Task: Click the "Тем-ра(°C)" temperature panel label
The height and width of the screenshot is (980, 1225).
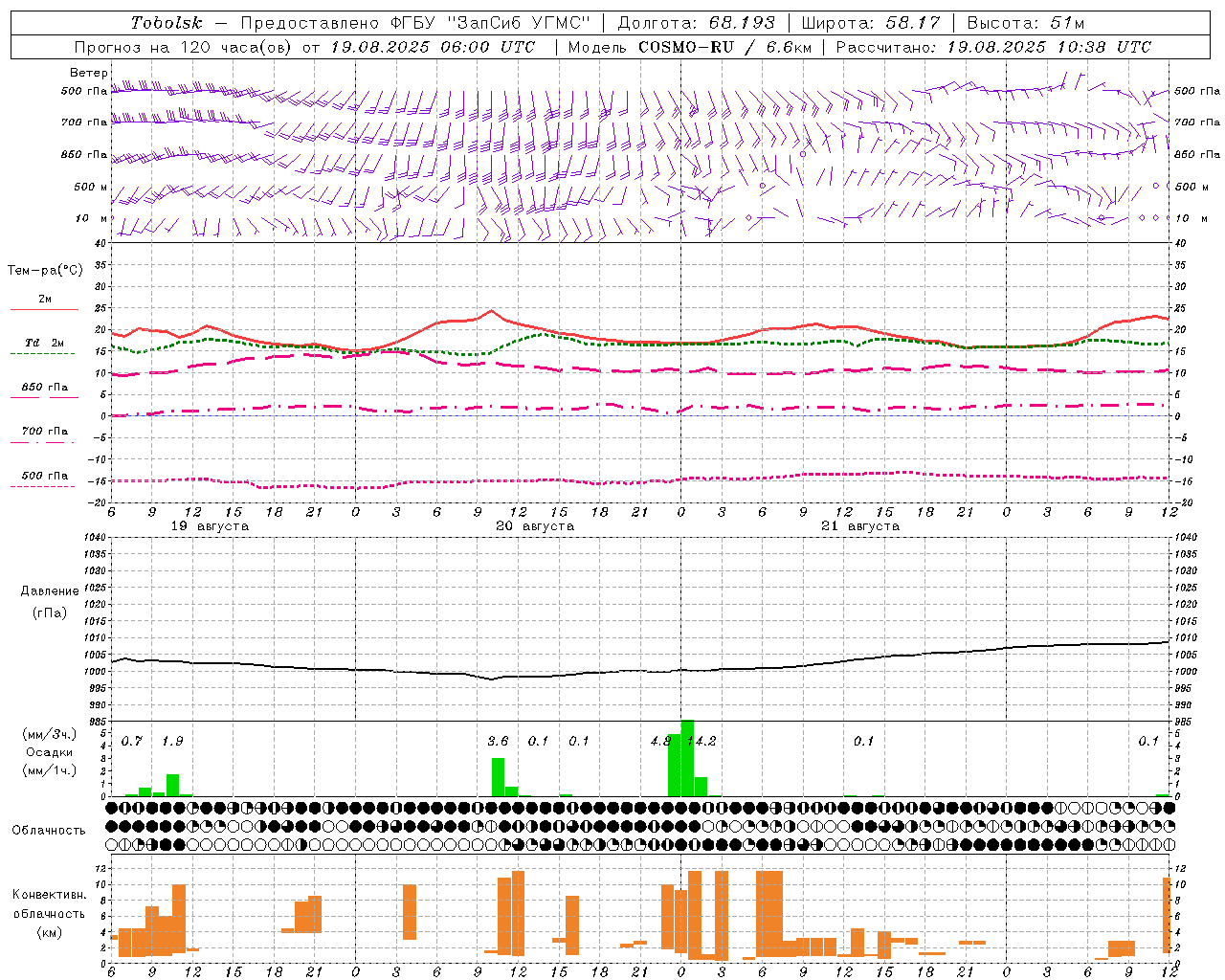Action: point(45,271)
